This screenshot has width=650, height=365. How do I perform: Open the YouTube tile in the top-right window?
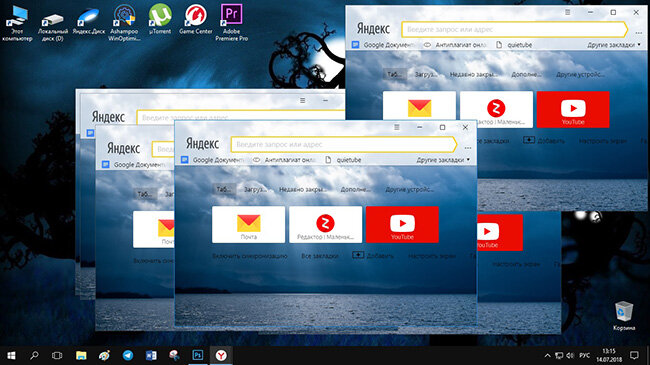[573, 110]
